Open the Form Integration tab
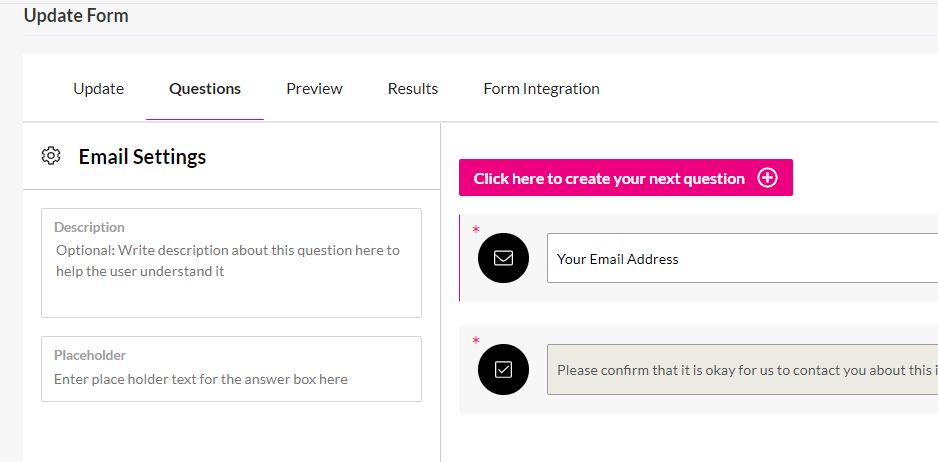The width and height of the screenshot is (938, 462). 541,89
